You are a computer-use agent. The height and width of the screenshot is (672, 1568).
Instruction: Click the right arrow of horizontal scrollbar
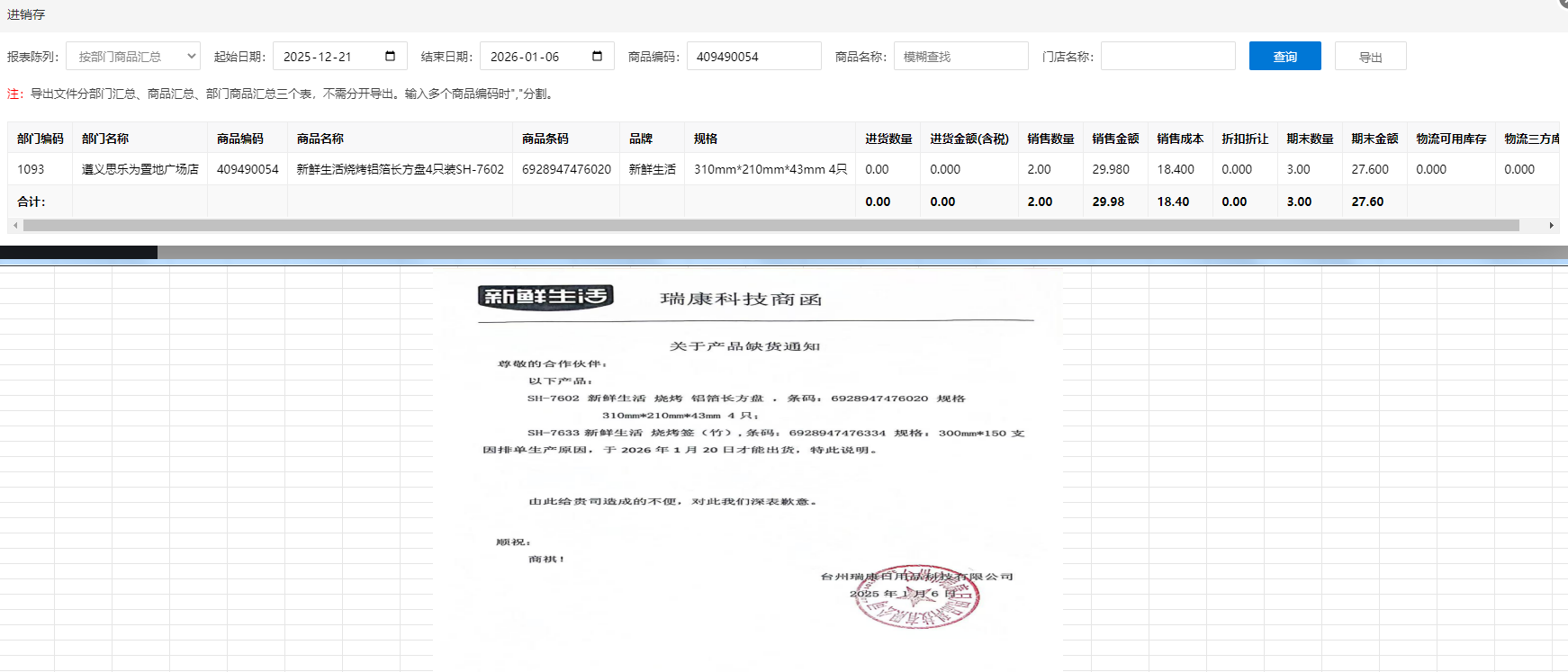click(x=1551, y=226)
